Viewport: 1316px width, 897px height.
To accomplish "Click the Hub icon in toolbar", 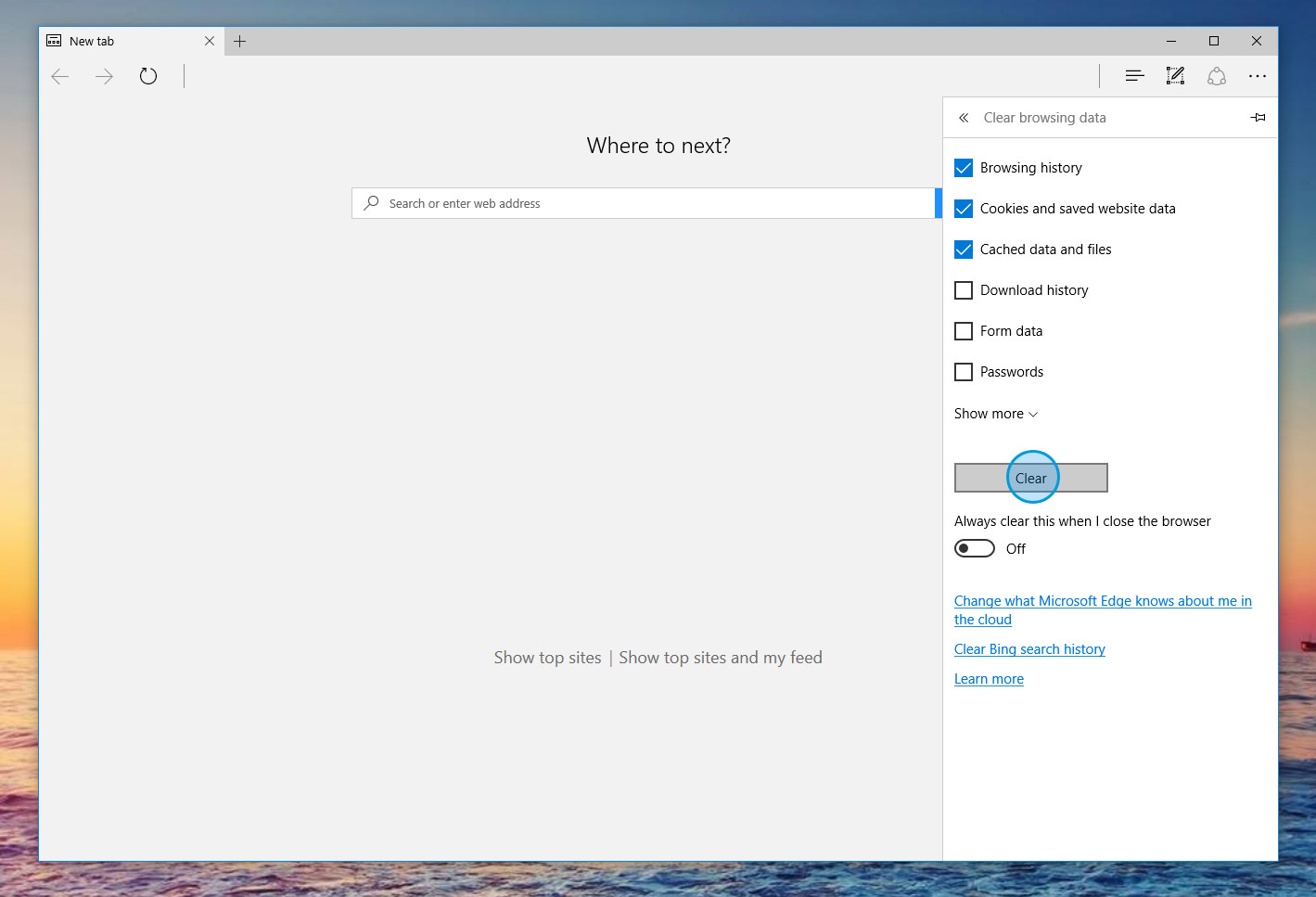I will coord(1134,76).
